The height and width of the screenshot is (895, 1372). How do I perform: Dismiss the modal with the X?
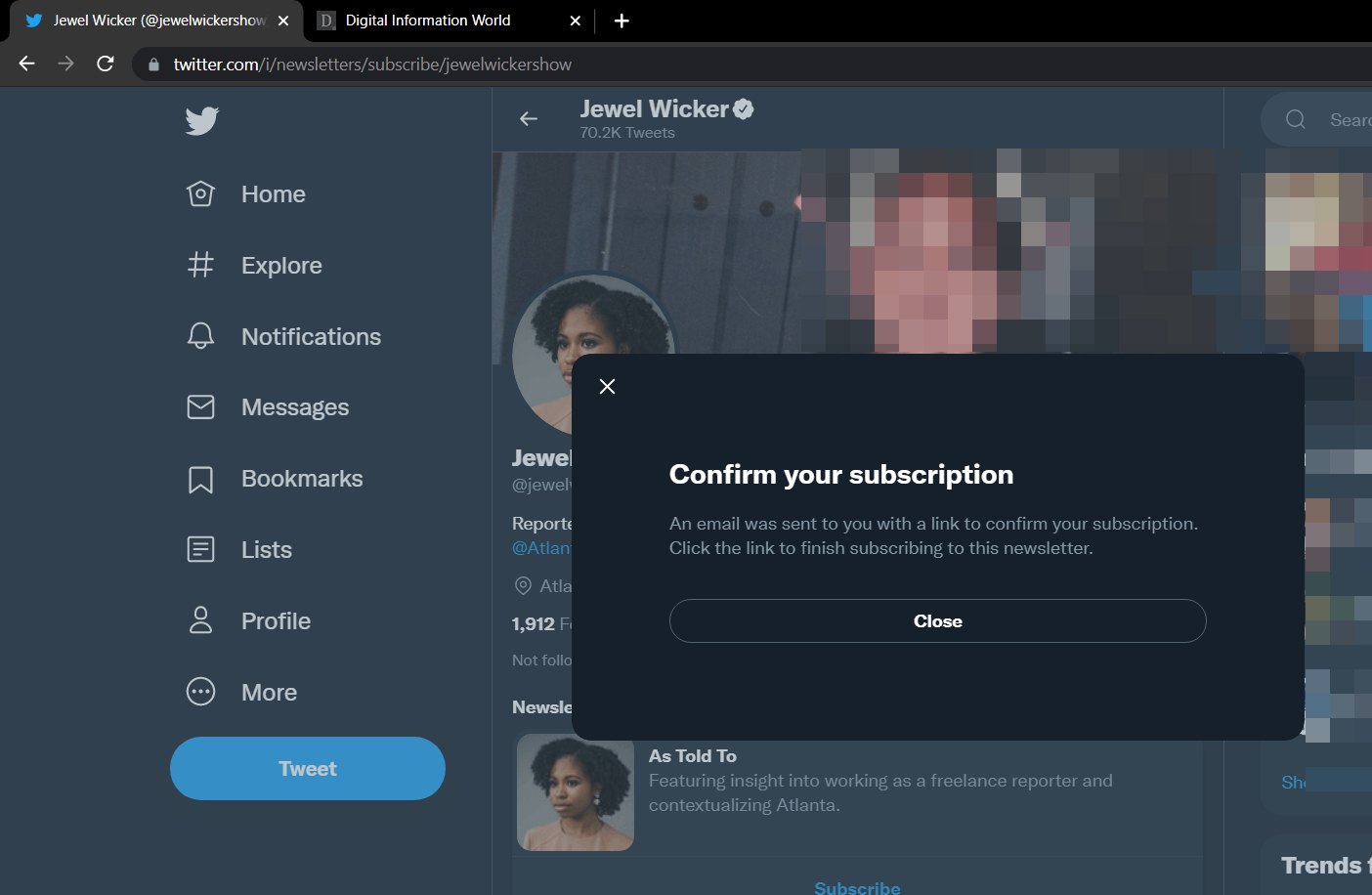tap(607, 386)
